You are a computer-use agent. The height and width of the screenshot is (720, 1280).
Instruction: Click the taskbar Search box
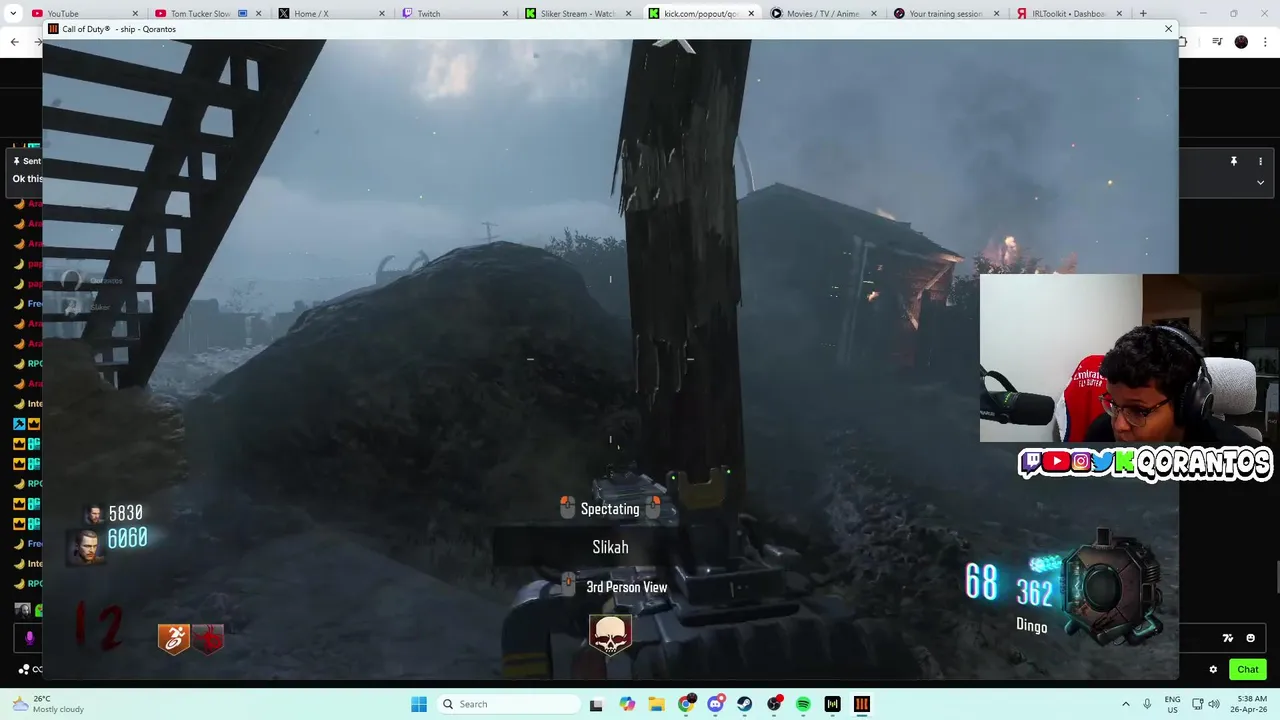(x=507, y=704)
